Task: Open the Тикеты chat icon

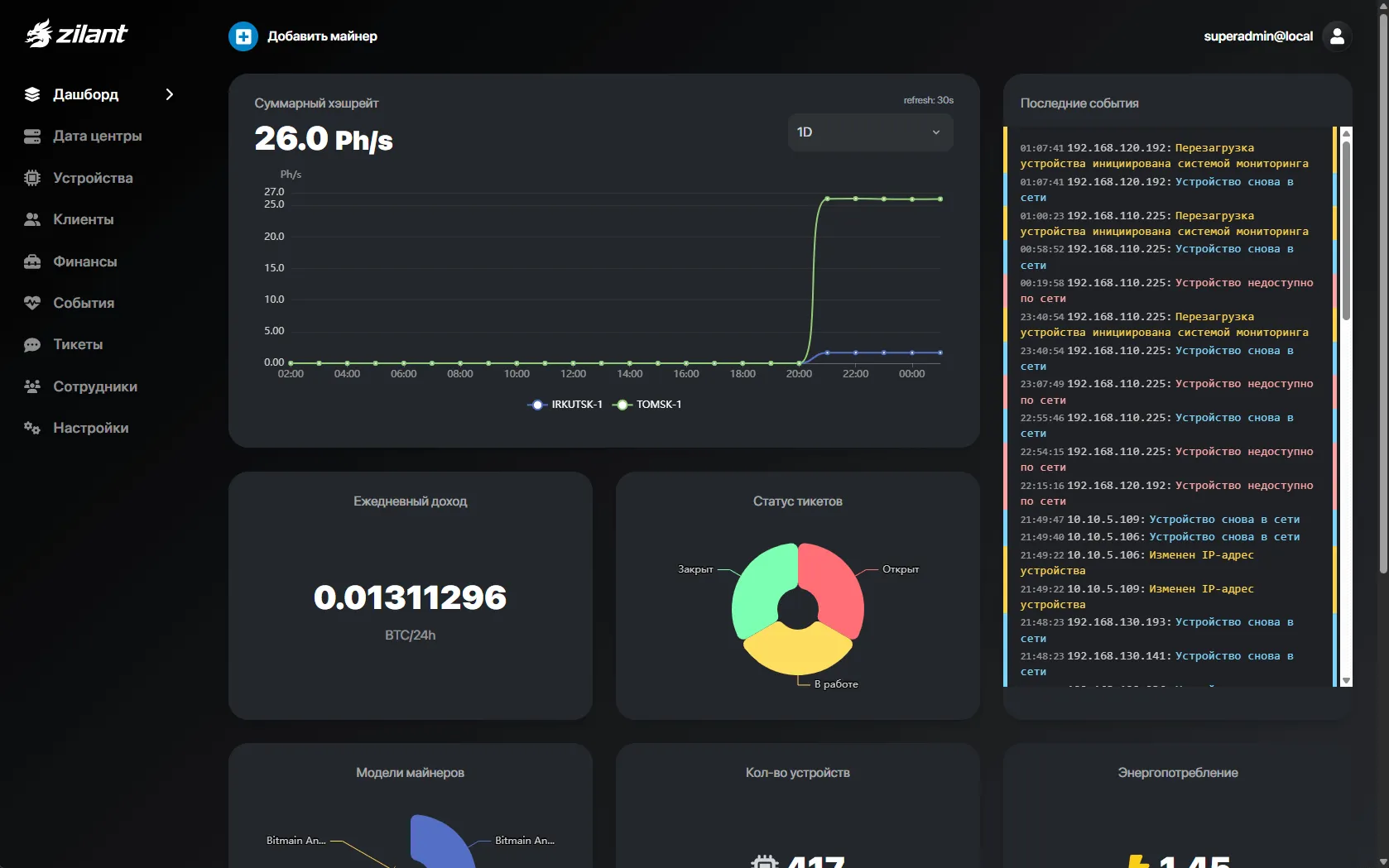Action: 31,344
